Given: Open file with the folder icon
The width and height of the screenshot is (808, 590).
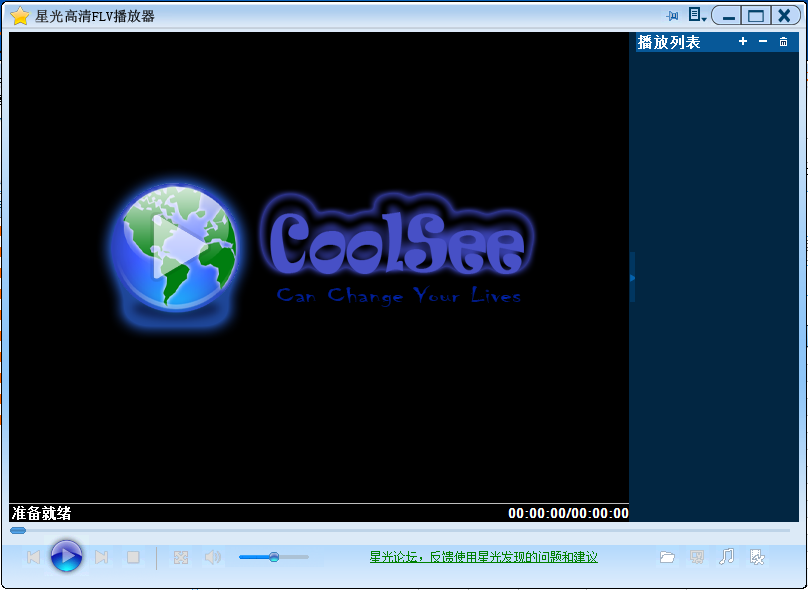Looking at the screenshot, I should click(x=667, y=557).
